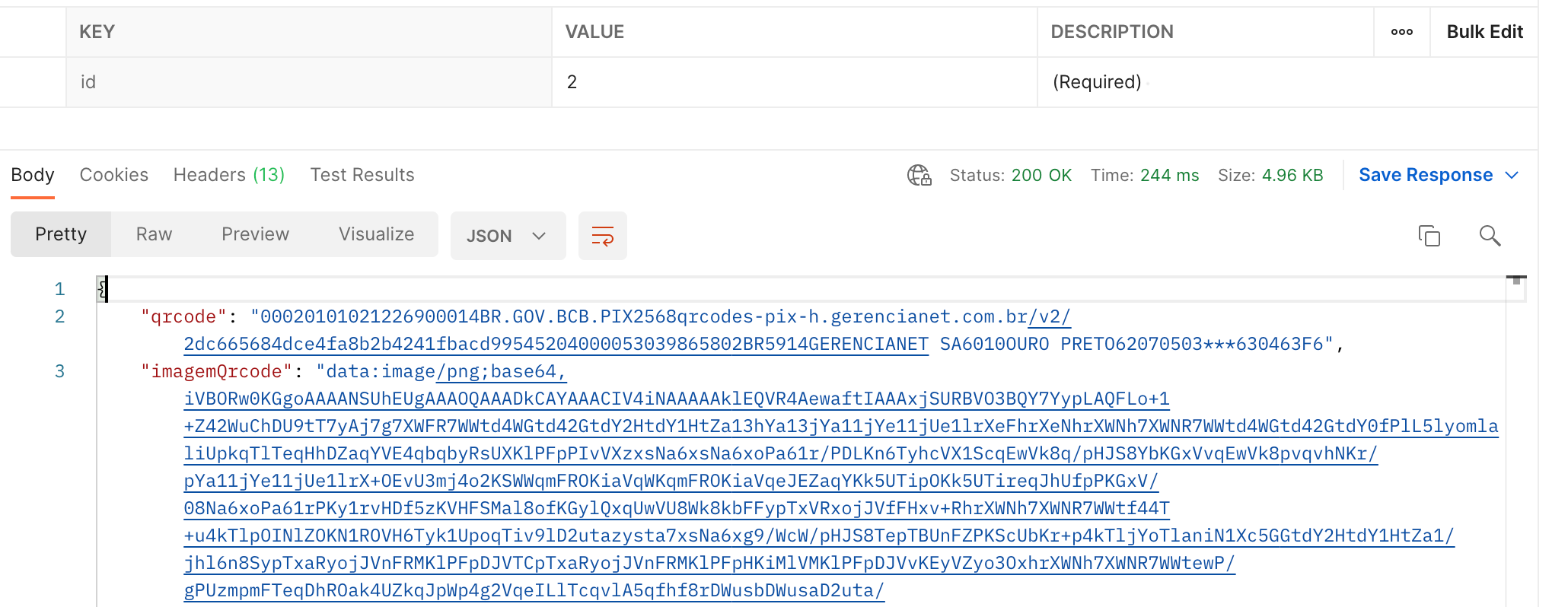The image size is (1568, 607).
Task: Click the DESCRIPTION column header
Action: pyautogui.click(x=1112, y=32)
